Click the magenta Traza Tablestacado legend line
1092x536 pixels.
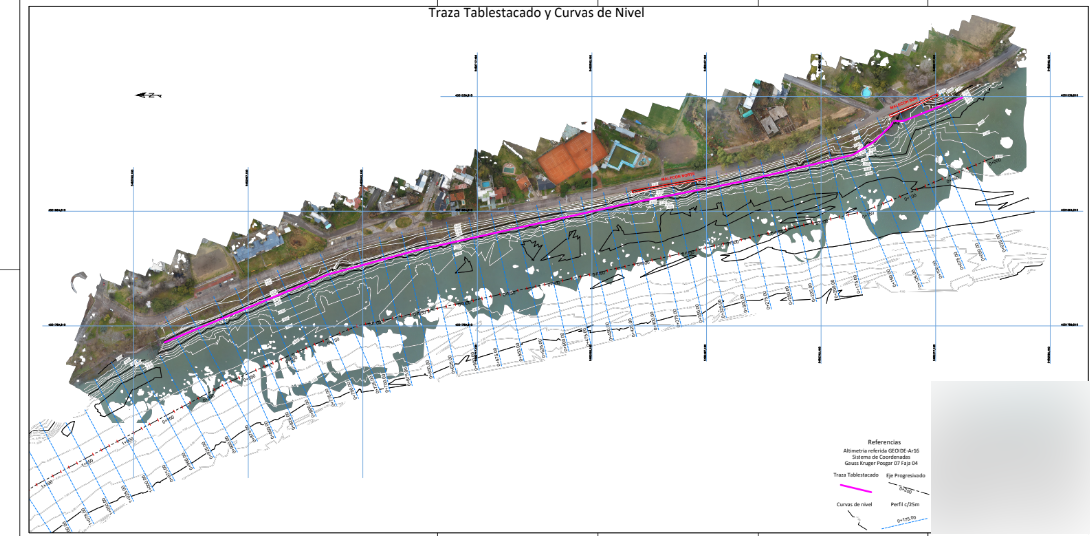855,487
